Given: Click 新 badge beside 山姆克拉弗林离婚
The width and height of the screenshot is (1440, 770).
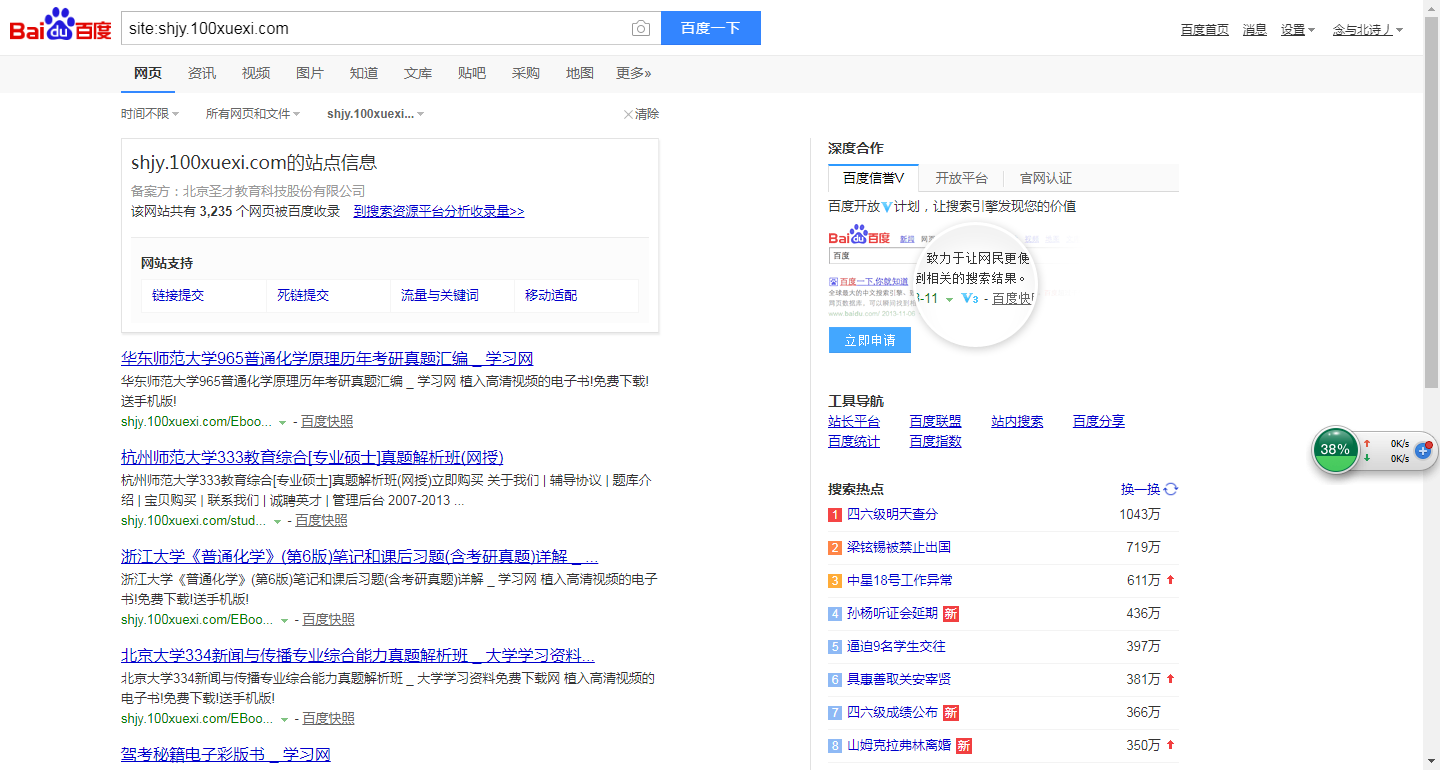Looking at the screenshot, I should (964, 745).
